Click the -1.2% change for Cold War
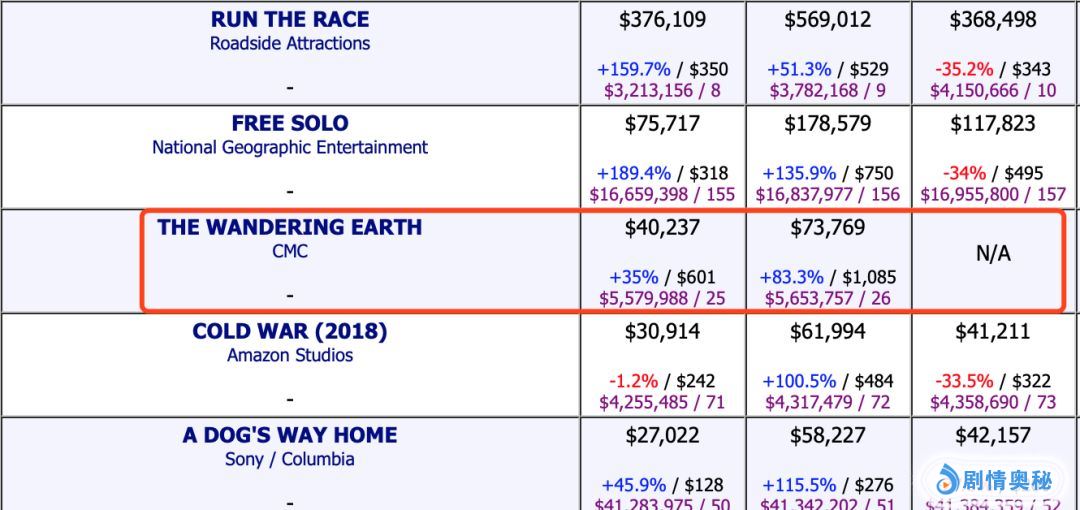 coord(633,382)
